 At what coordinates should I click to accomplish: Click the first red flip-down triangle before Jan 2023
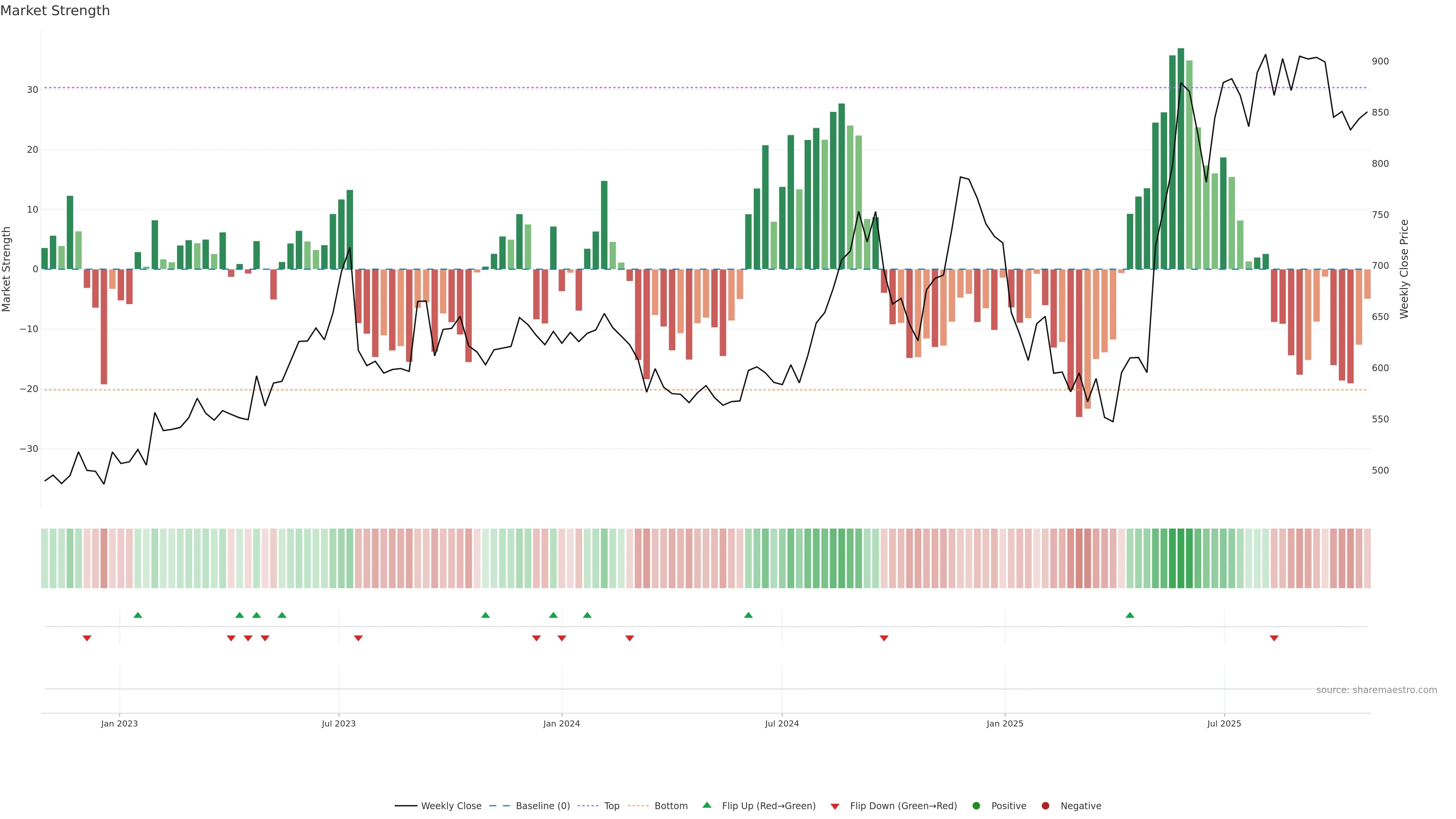pyautogui.click(x=87, y=638)
